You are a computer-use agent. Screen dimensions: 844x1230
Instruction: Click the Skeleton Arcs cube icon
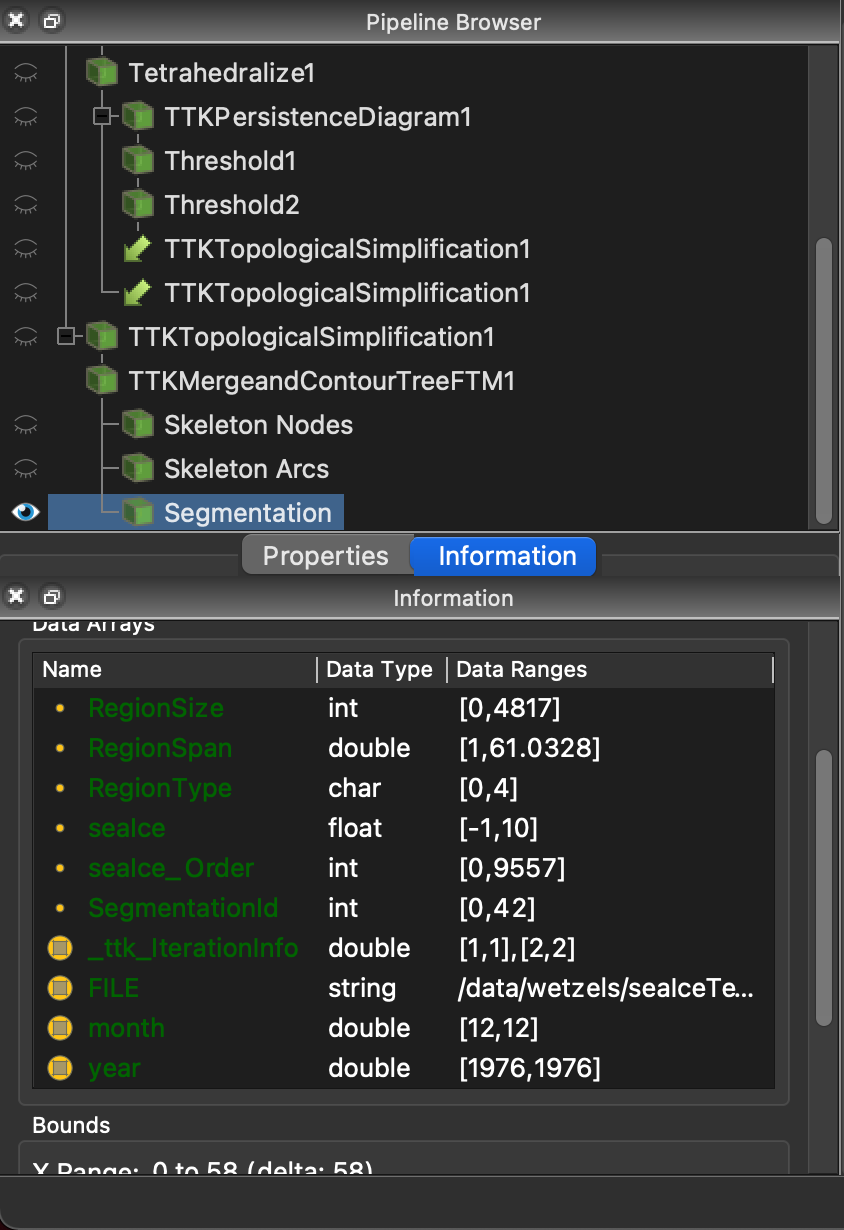[137, 468]
